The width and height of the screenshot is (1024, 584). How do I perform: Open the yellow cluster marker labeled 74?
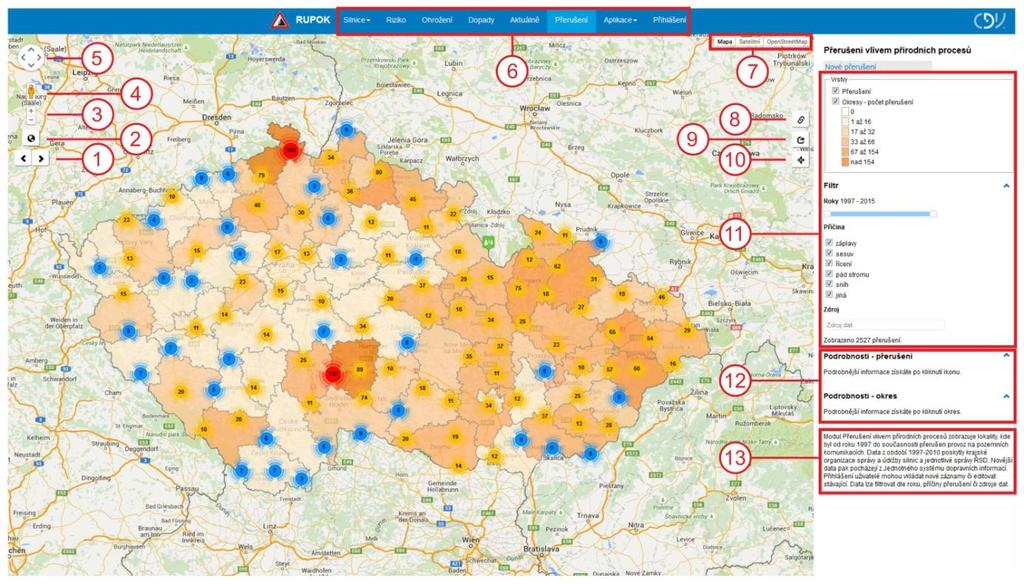364,398
